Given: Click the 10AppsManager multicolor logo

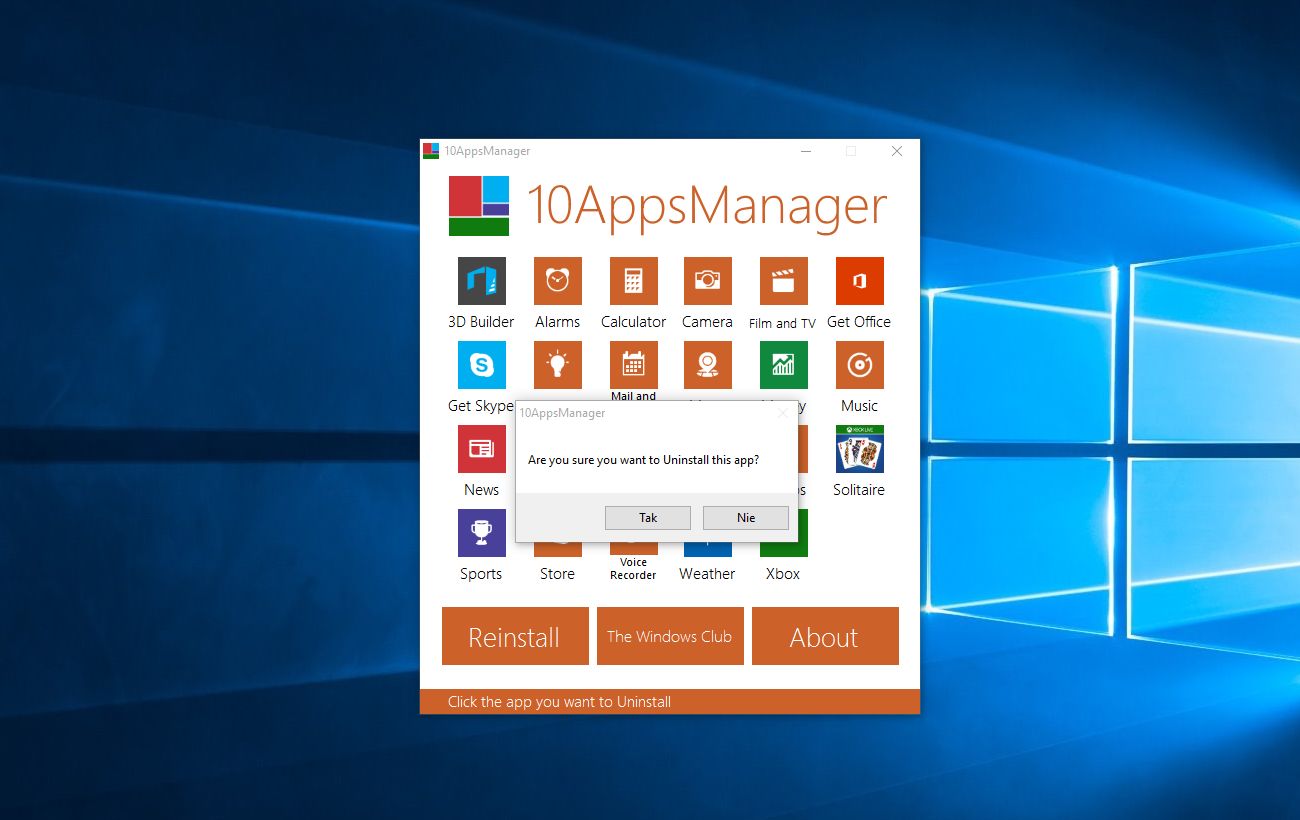Looking at the screenshot, I should [x=479, y=206].
